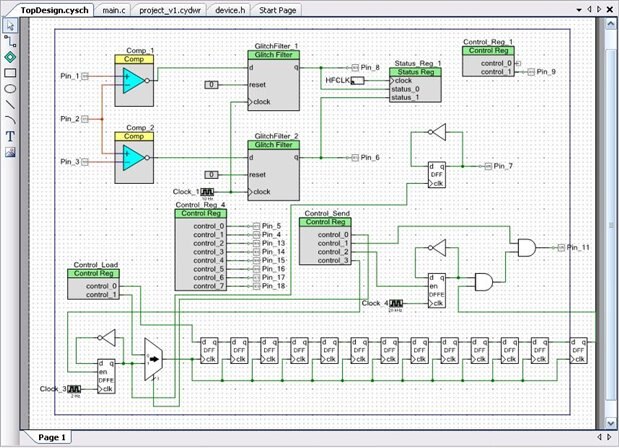Select the Pin_16 output terminal

(x=257, y=269)
